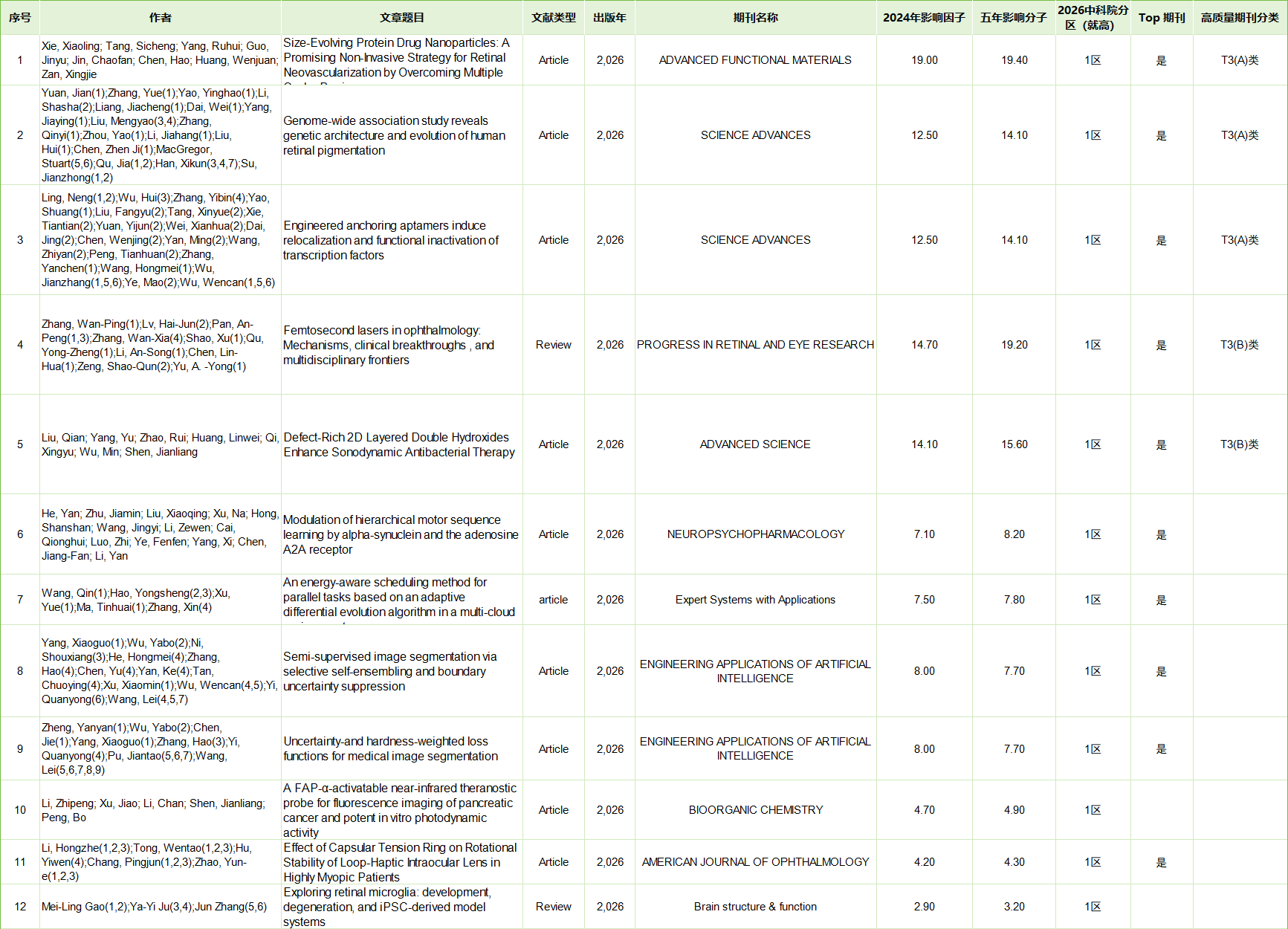Click the BIOORGANIC CHEMISTRY journal cell

[x=755, y=810]
